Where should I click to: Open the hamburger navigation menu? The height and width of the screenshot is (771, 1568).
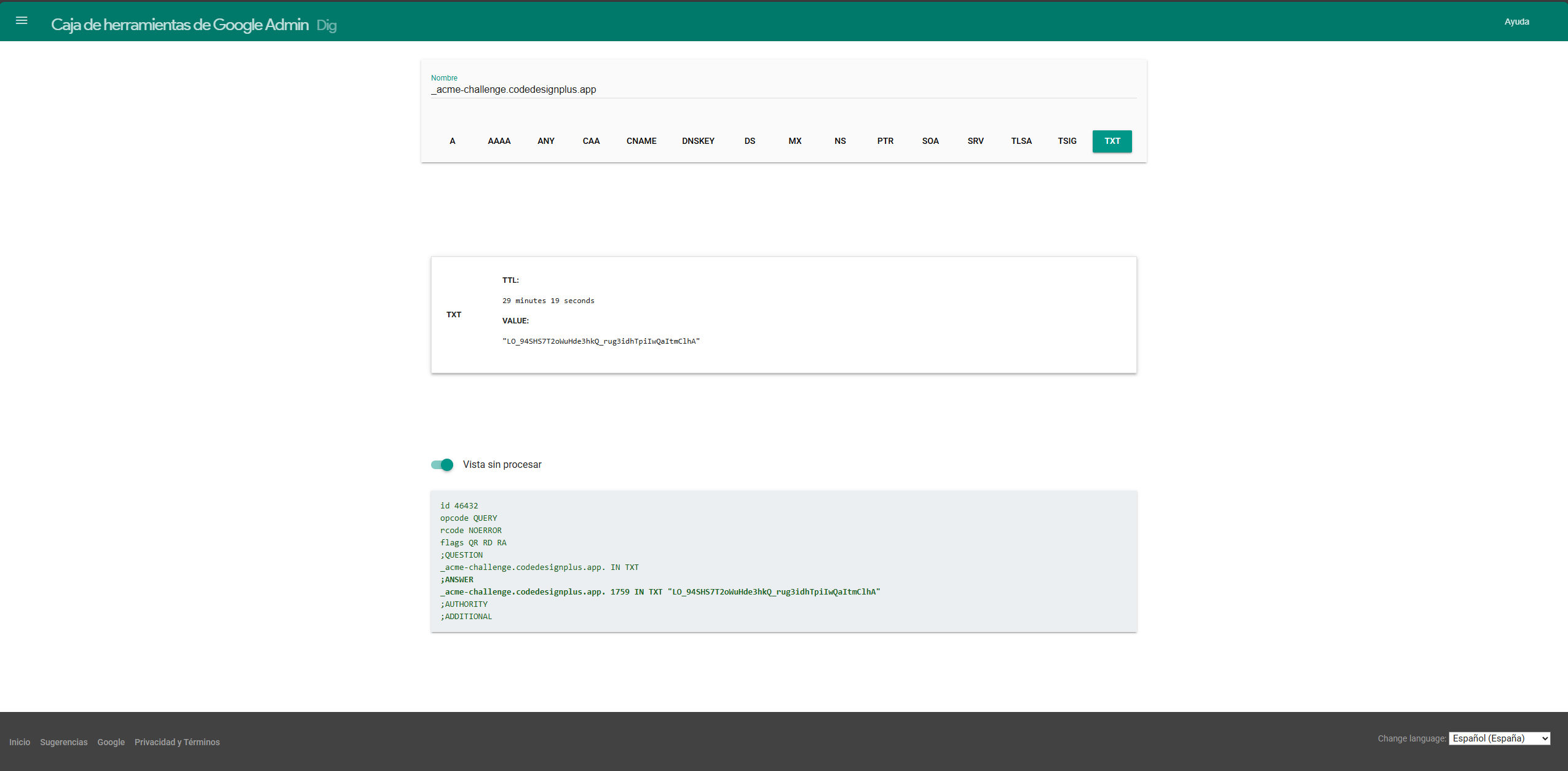tap(22, 21)
